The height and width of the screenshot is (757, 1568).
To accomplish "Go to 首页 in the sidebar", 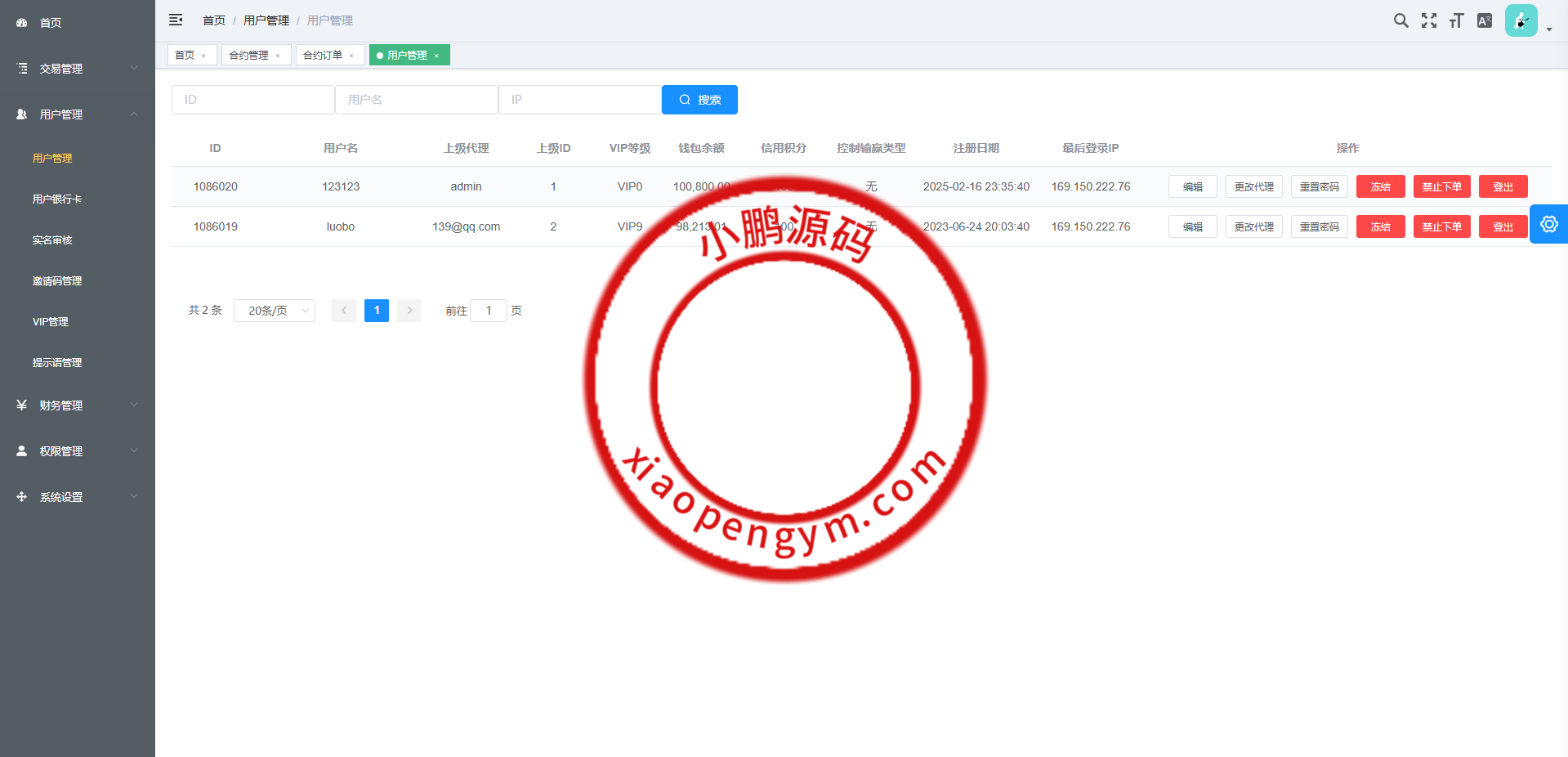I will (x=78, y=23).
